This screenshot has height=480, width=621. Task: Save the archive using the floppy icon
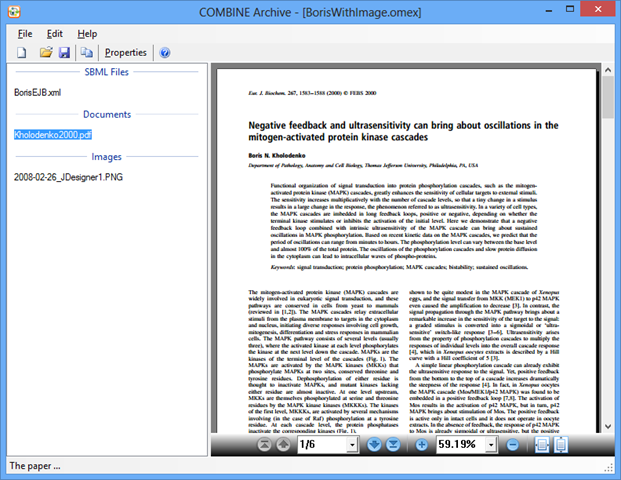coord(64,52)
